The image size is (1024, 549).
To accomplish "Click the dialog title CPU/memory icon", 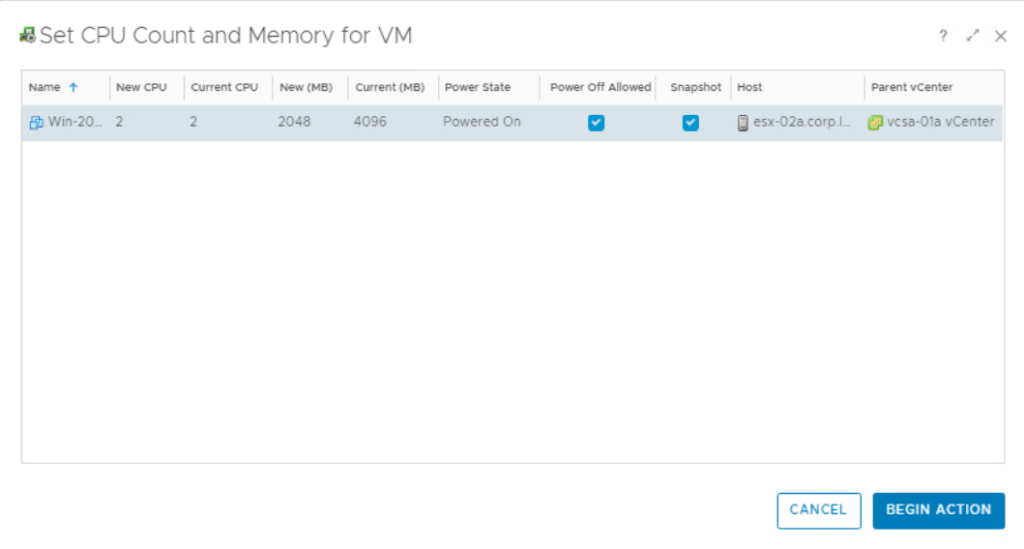I will [28, 36].
